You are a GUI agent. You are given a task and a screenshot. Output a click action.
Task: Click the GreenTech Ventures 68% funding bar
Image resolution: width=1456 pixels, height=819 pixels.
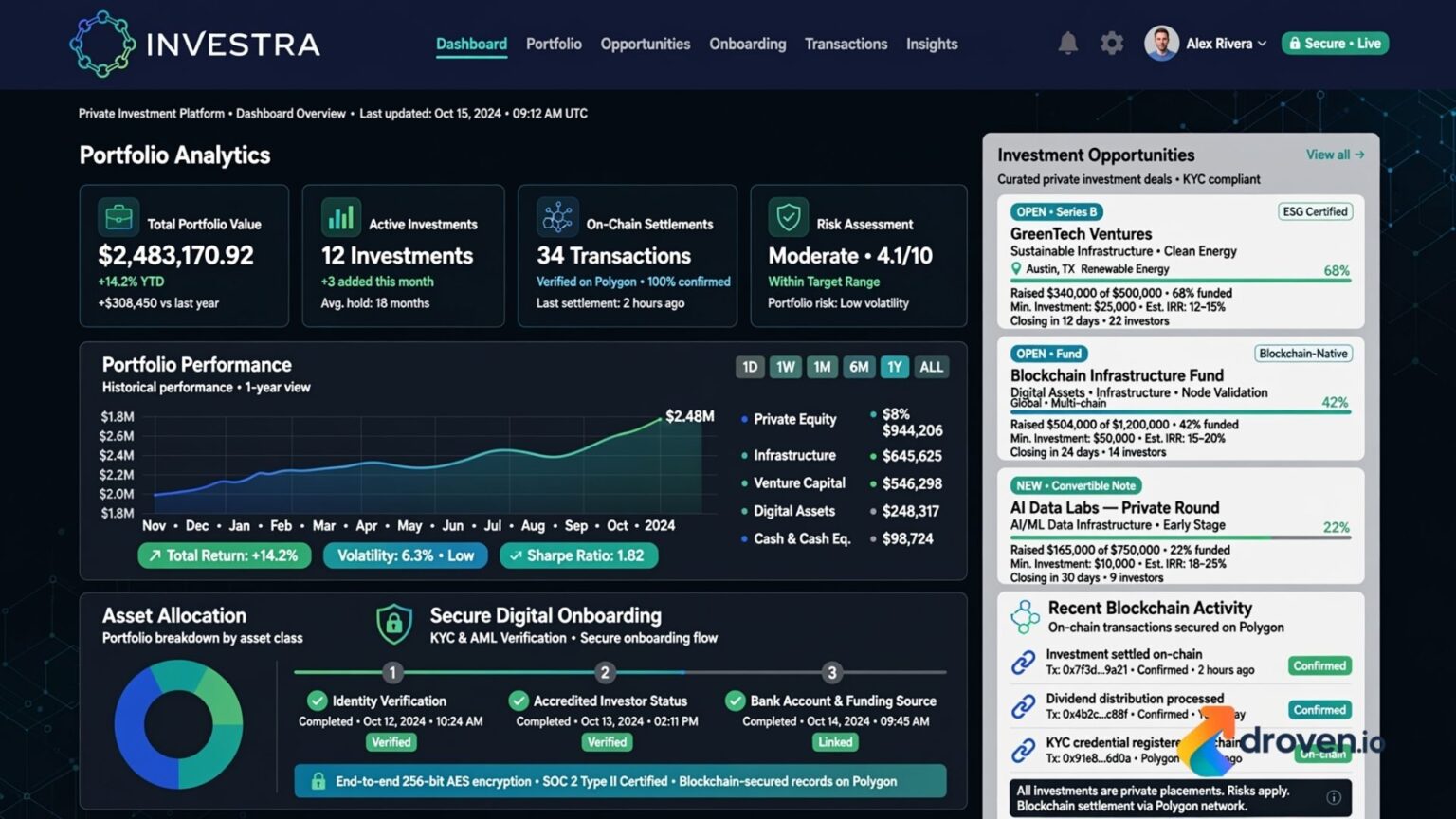(1180, 280)
